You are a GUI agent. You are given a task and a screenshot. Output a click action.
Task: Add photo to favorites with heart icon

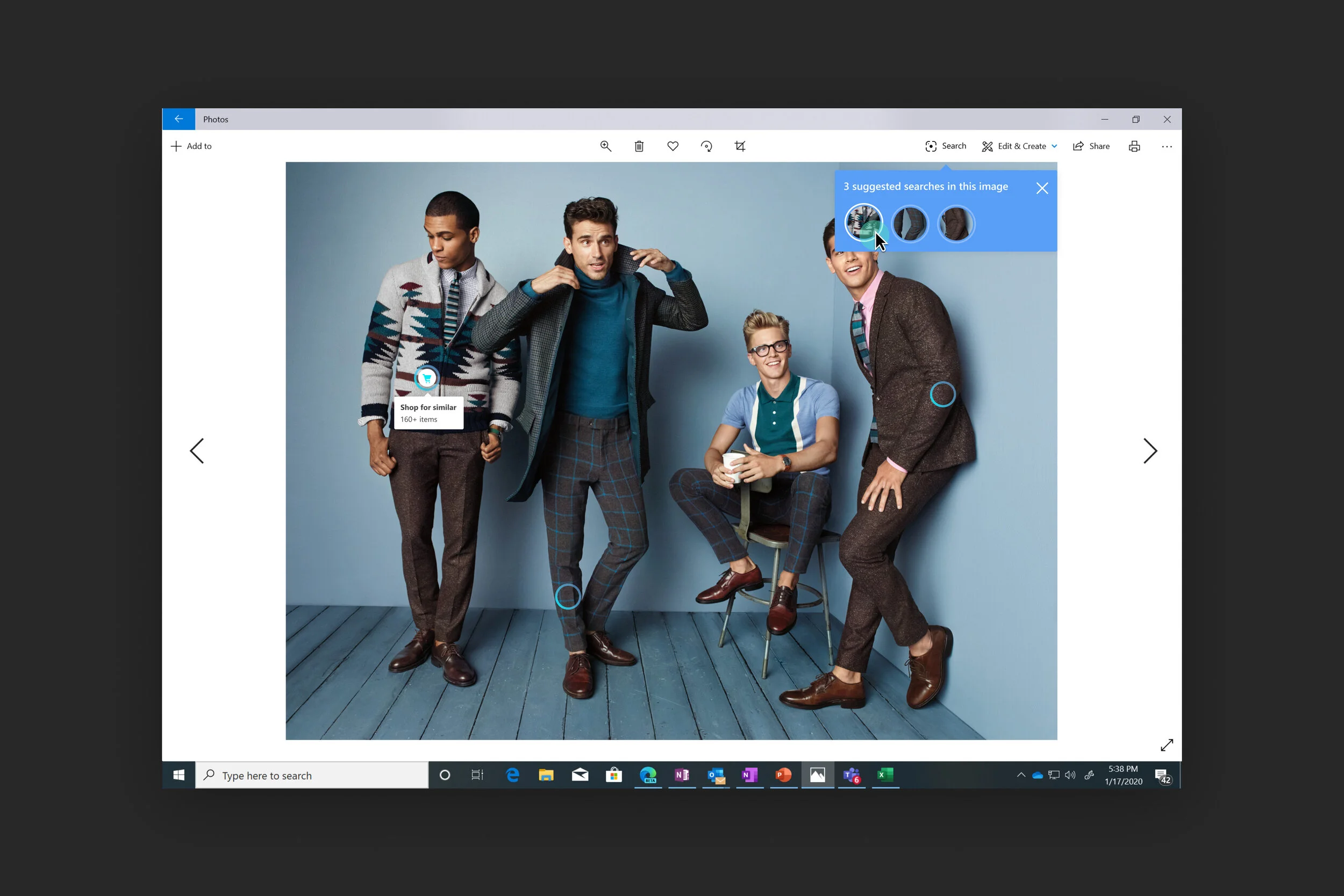[673, 146]
